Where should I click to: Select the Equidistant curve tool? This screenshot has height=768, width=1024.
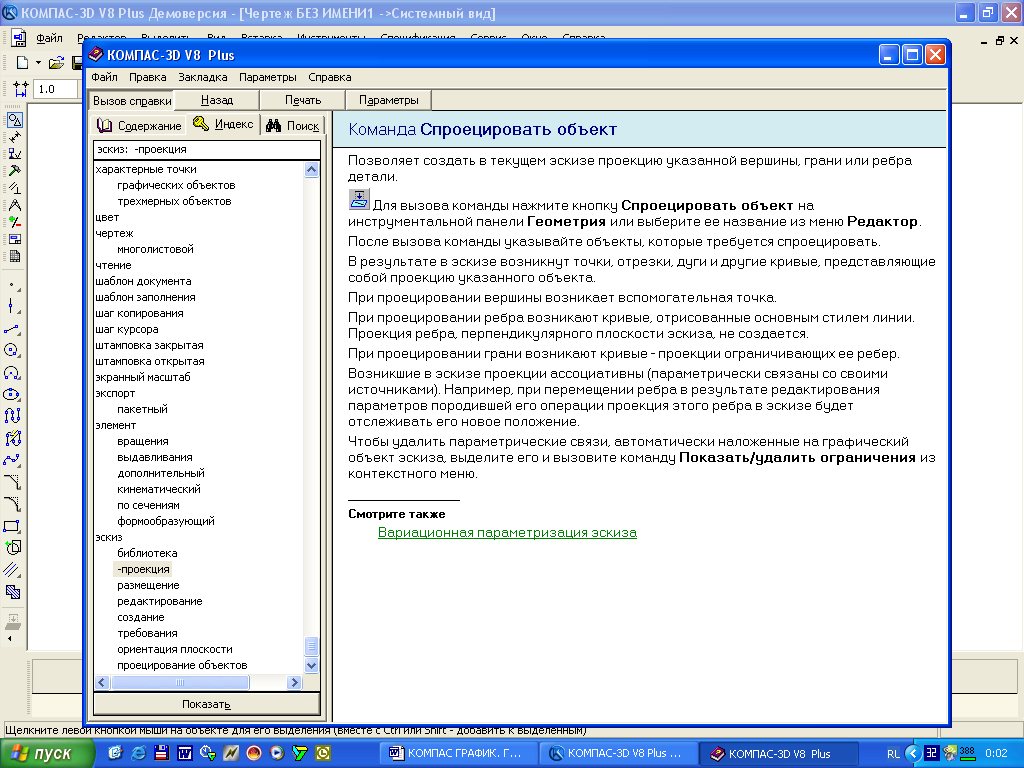[12, 569]
